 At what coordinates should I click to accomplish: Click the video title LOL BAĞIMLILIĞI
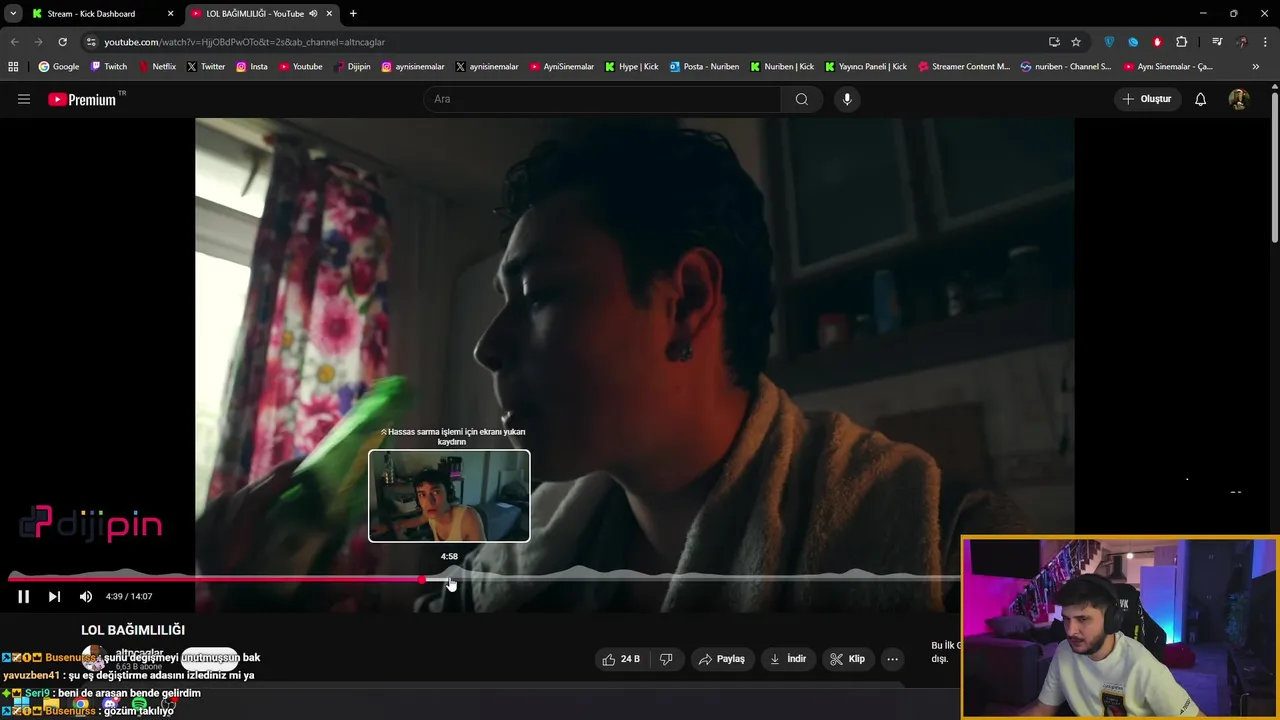[x=133, y=630]
